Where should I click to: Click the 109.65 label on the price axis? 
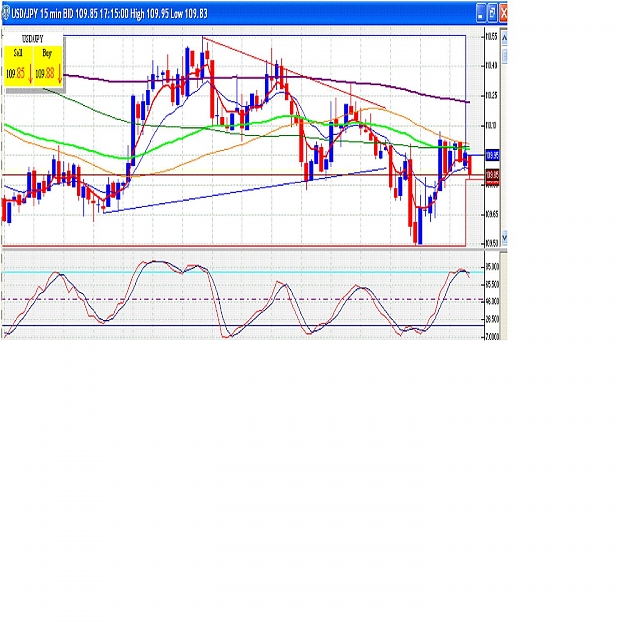coord(491,214)
